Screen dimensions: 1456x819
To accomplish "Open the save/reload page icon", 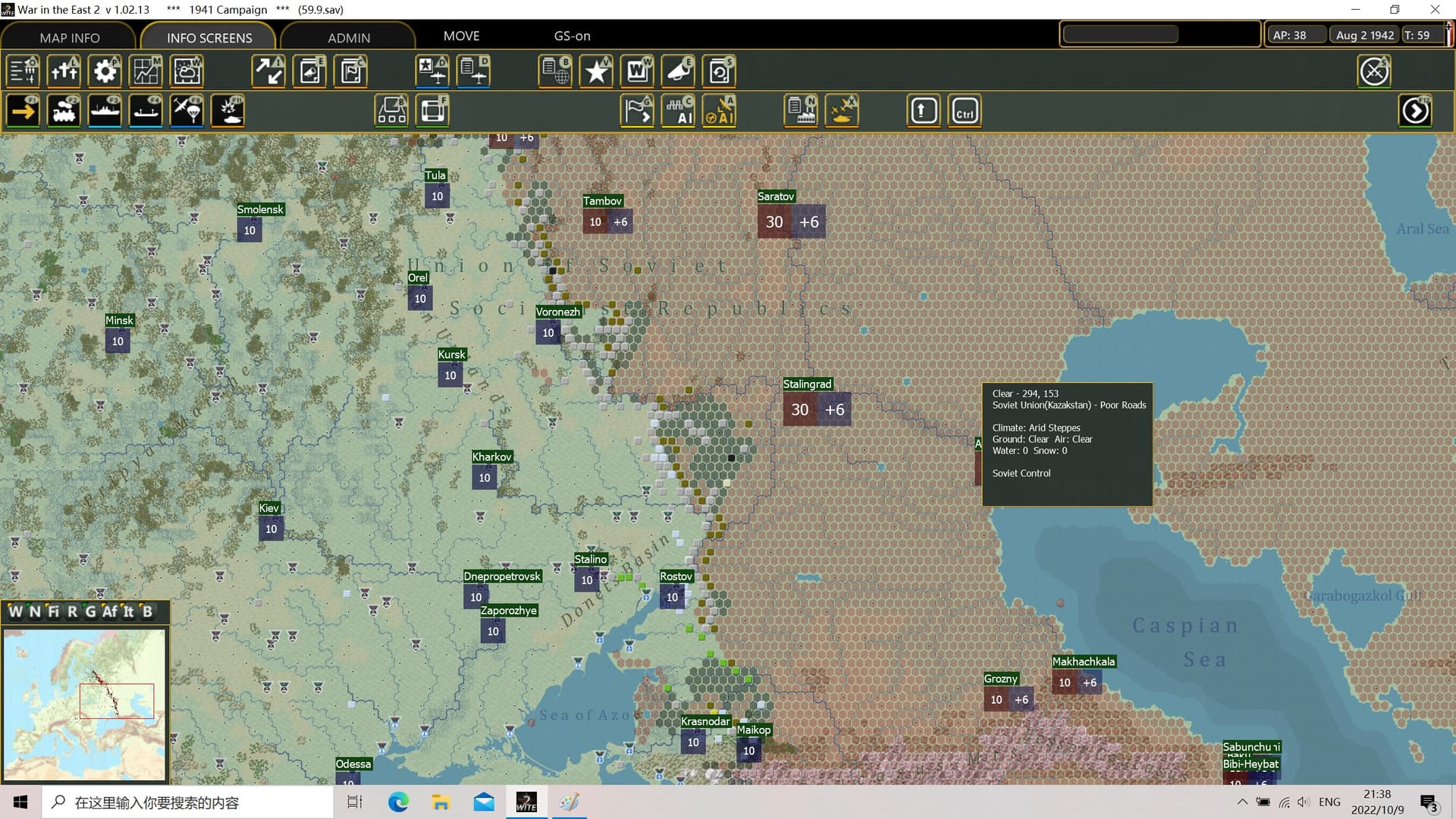I will point(719,71).
